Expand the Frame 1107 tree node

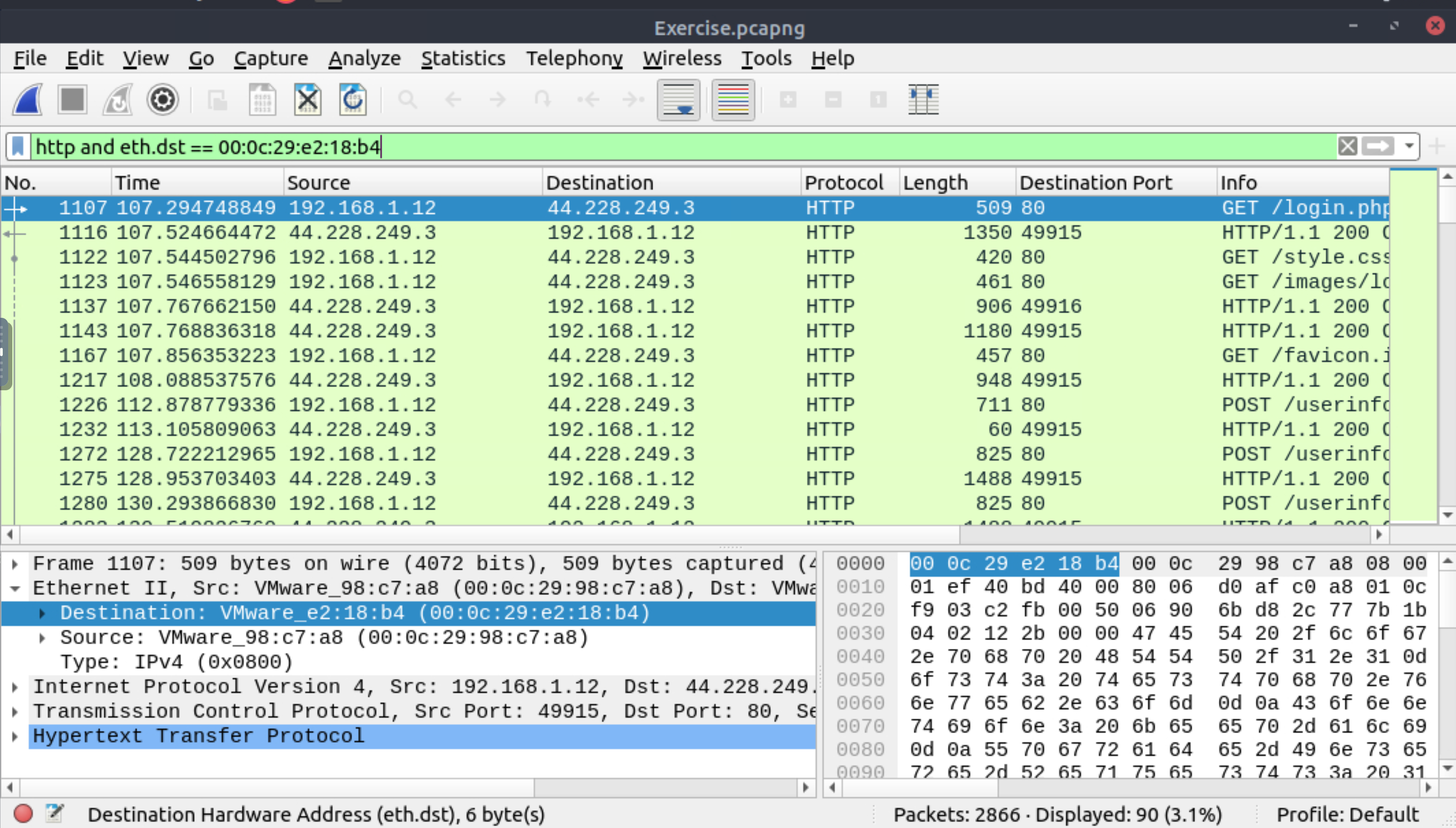(x=16, y=564)
